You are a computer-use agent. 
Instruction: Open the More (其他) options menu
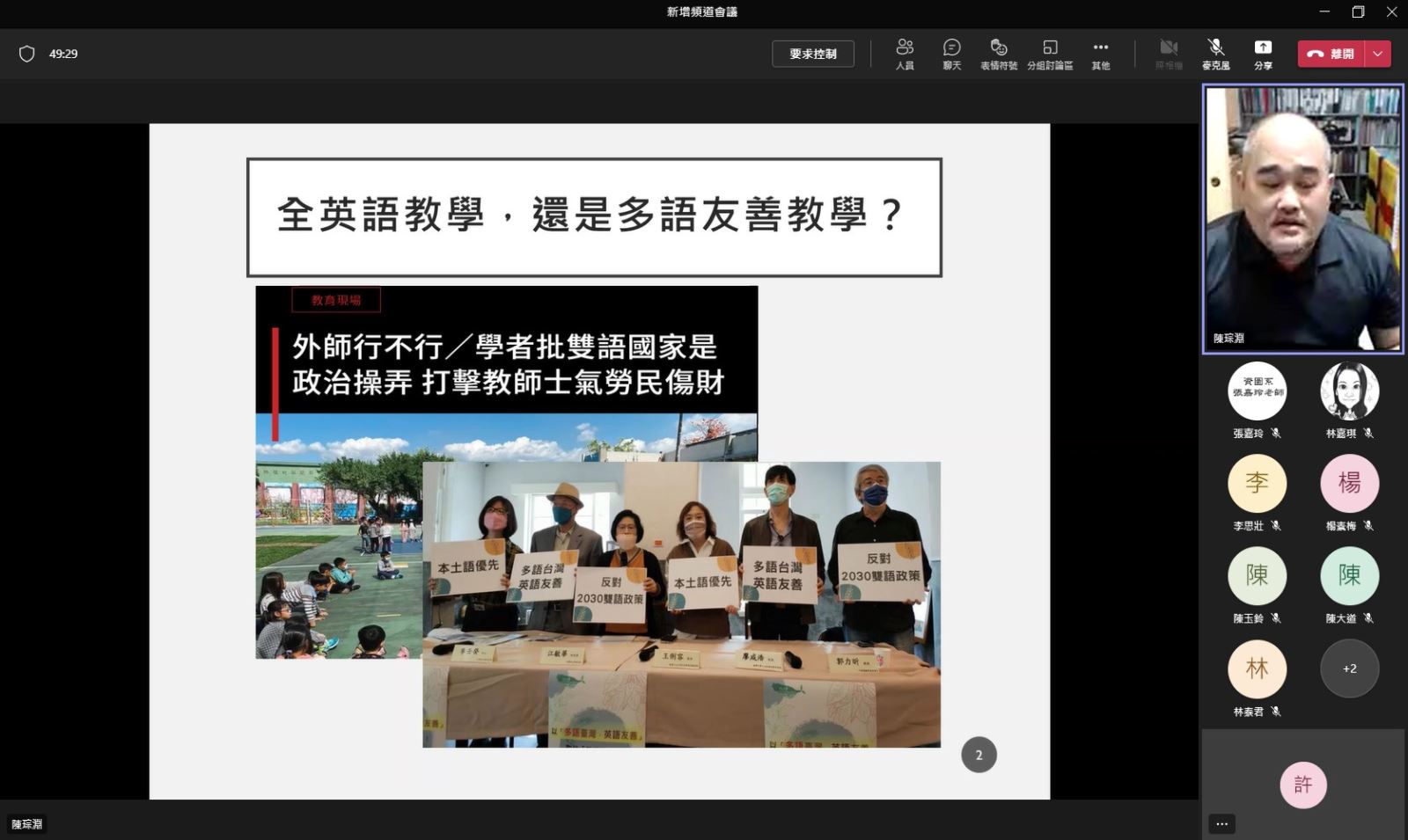[x=1100, y=53]
